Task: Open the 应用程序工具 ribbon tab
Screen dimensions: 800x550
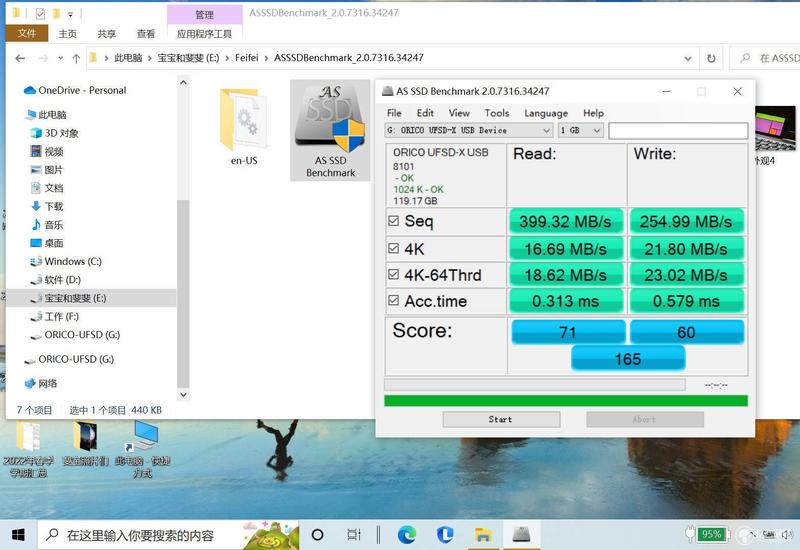Action: (x=204, y=34)
